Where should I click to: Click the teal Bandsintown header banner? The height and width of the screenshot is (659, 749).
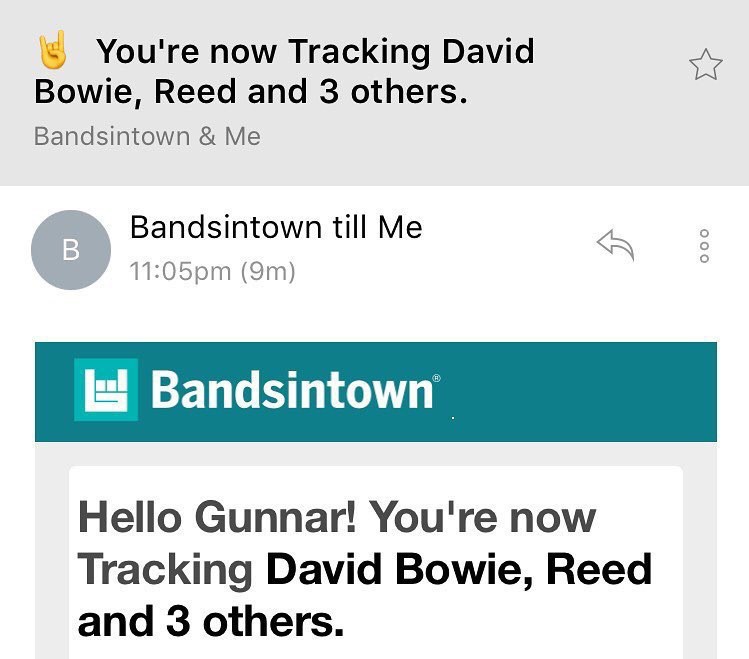[375, 392]
